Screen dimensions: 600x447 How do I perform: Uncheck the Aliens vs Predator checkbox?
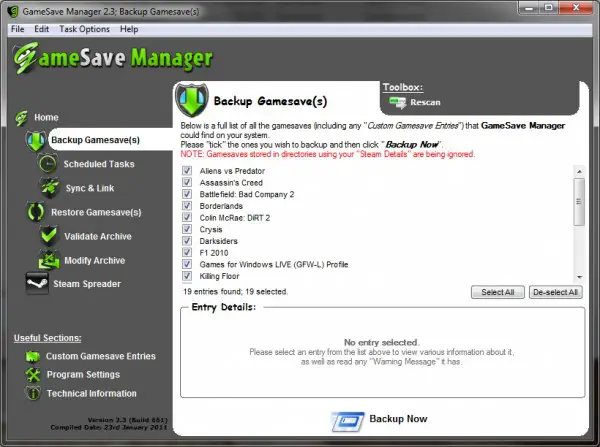click(187, 171)
